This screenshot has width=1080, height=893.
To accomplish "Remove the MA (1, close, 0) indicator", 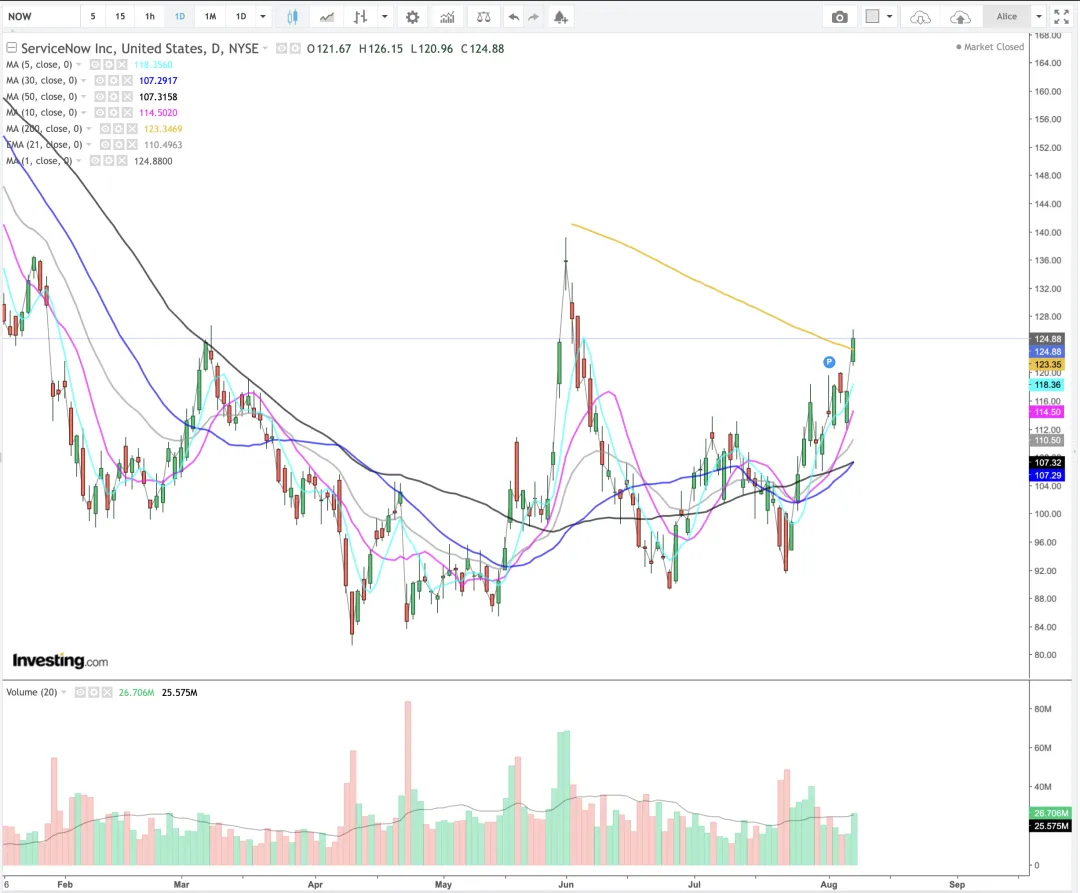I will coord(122,161).
